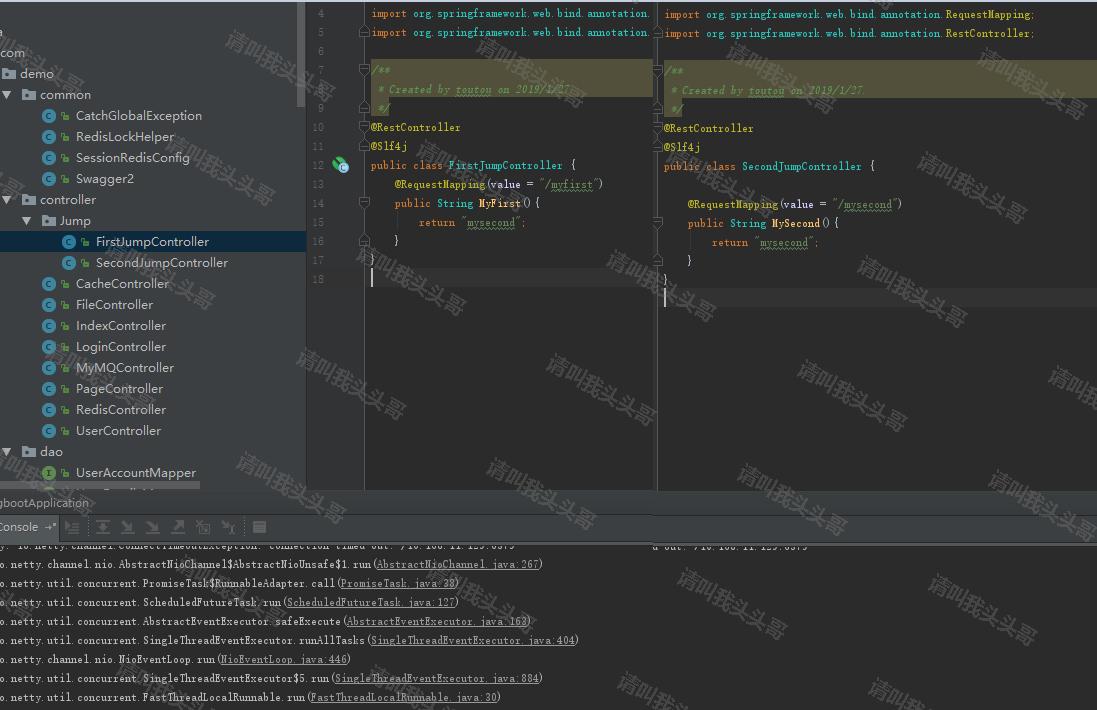Click the SecondJumpController class name in code
Screen dimensions: 1097x710
click(x=802, y=166)
